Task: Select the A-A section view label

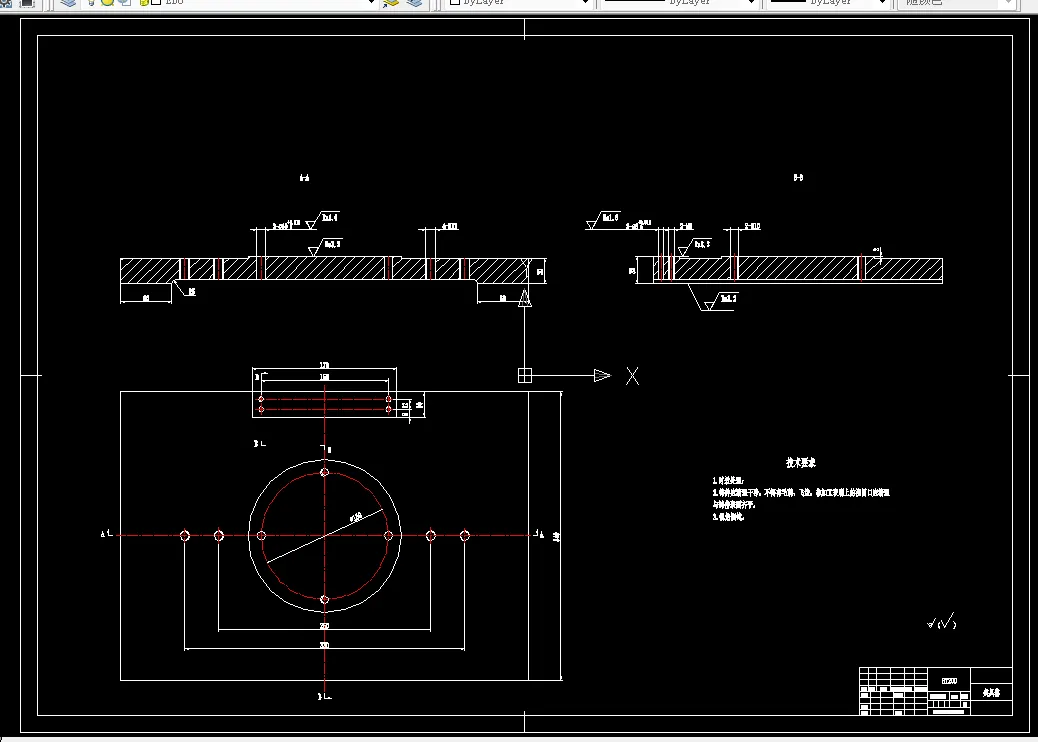Action: click(x=304, y=177)
